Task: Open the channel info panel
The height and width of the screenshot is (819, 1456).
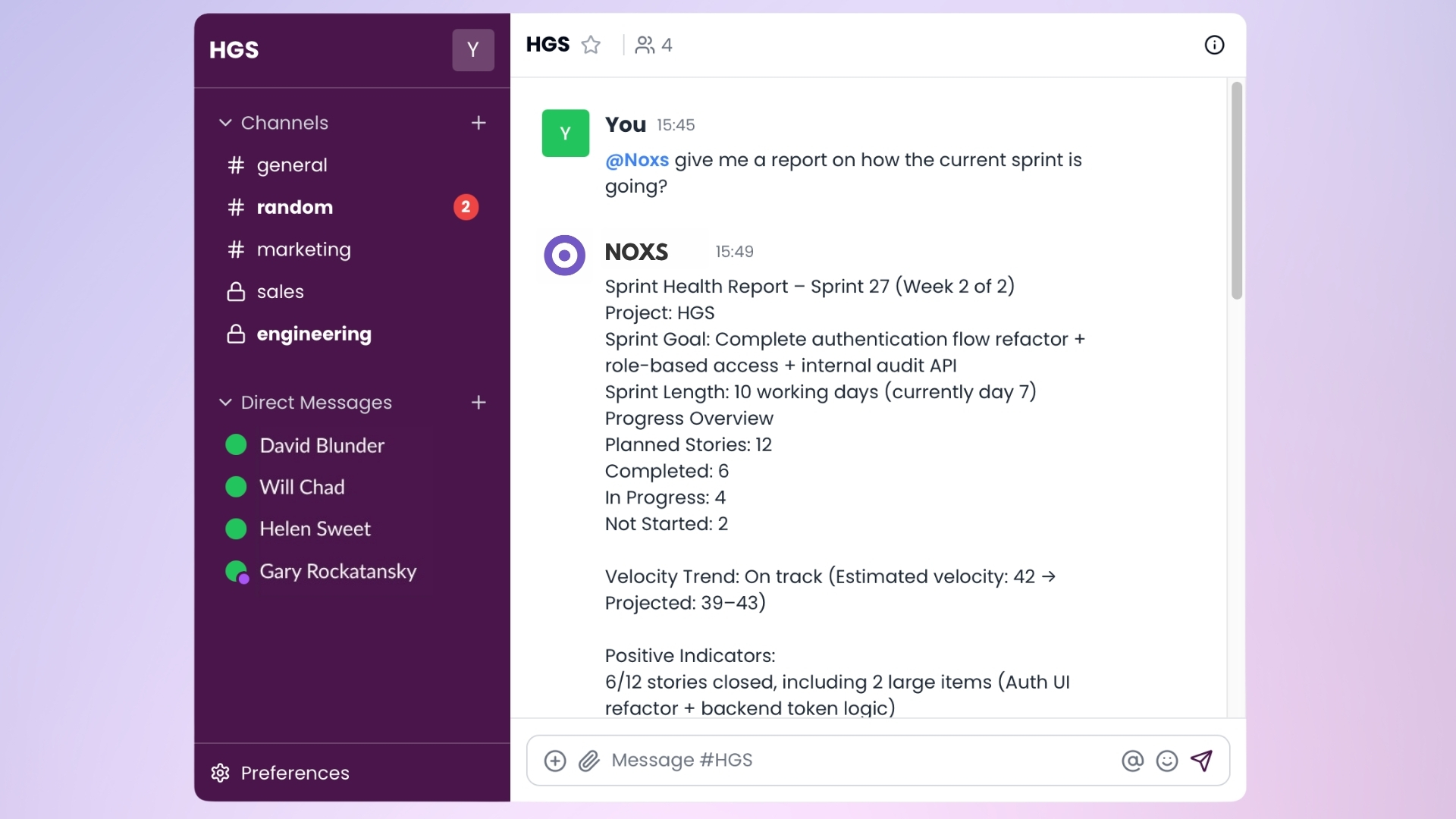Action: (1214, 45)
